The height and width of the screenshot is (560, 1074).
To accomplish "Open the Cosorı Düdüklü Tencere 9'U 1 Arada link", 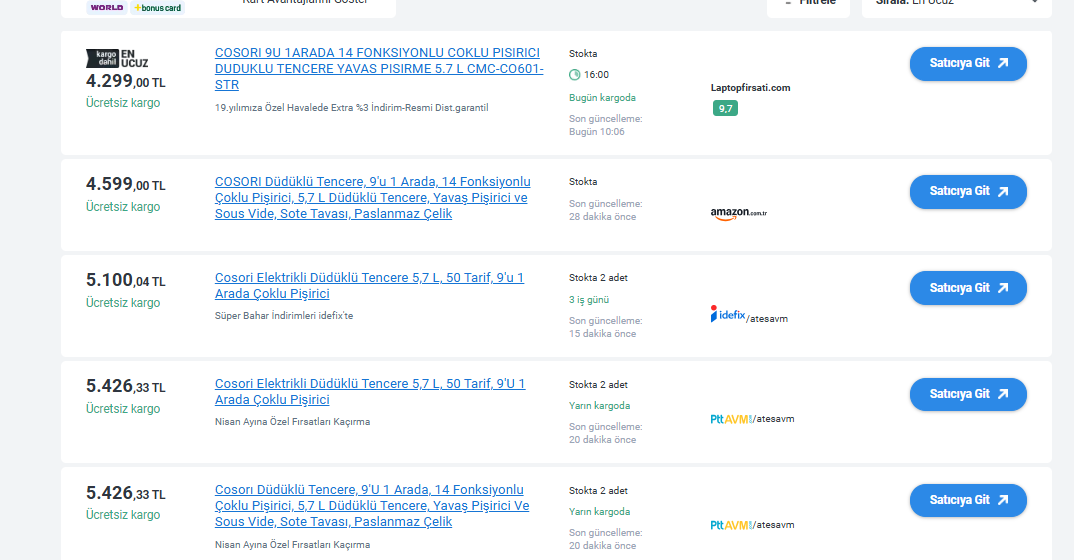I will click(372, 505).
